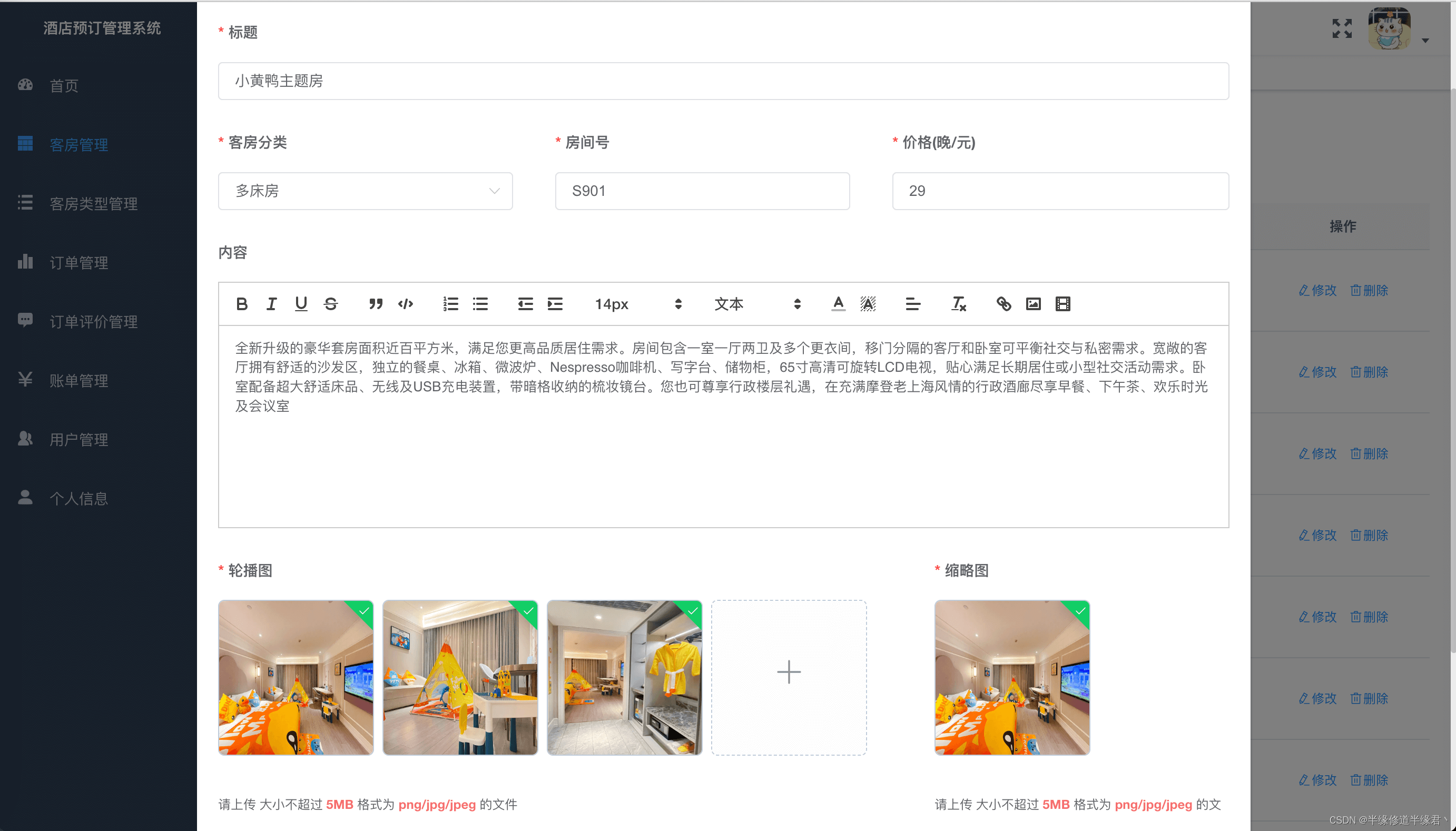
Task: Navigate to 用户管理 in the sidebar
Action: click(79, 440)
